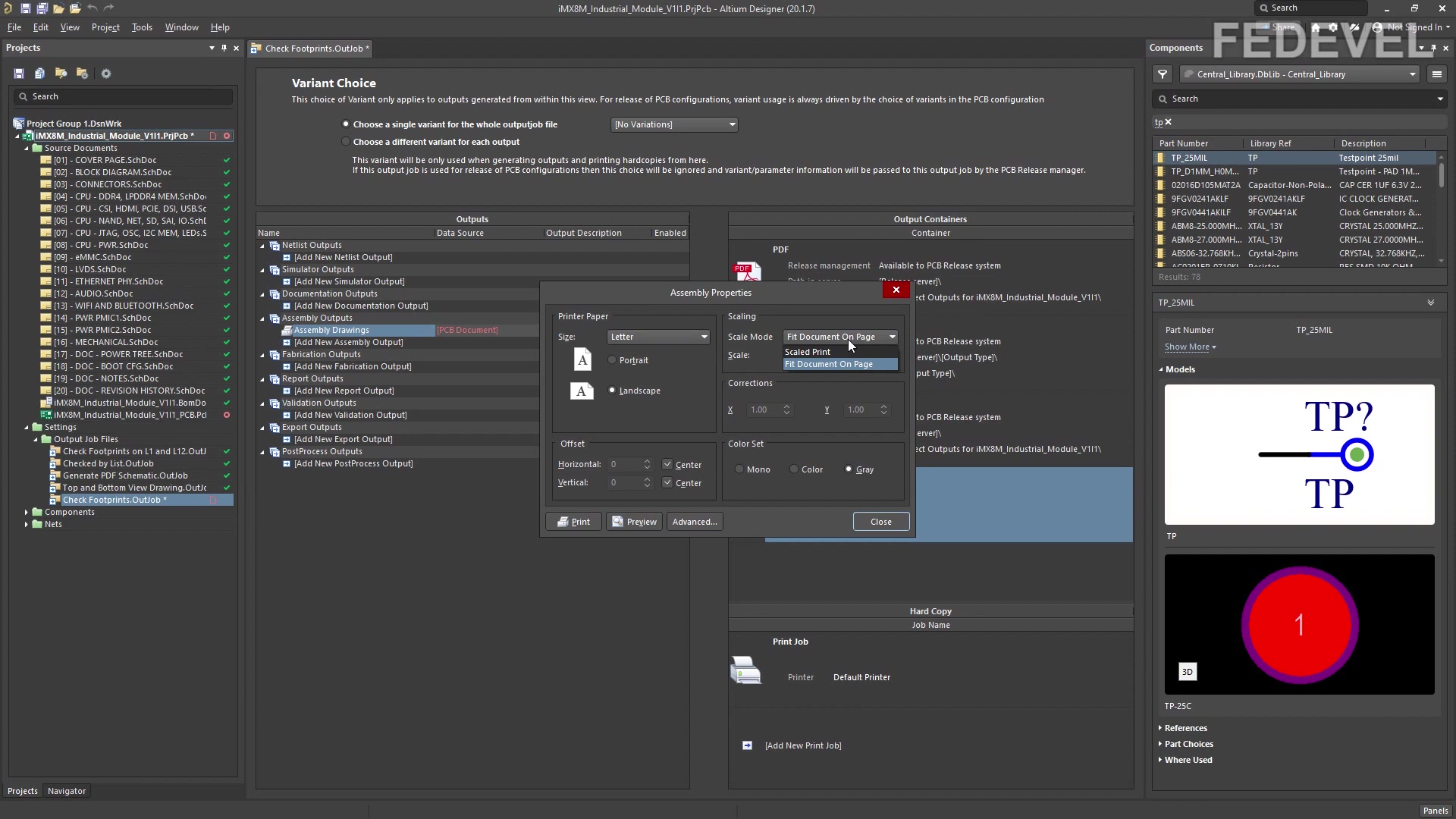Viewport: 1456px width, 819px height.
Task: Click the 3D model view icon in components
Action: pyautogui.click(x=1187, y=671)
